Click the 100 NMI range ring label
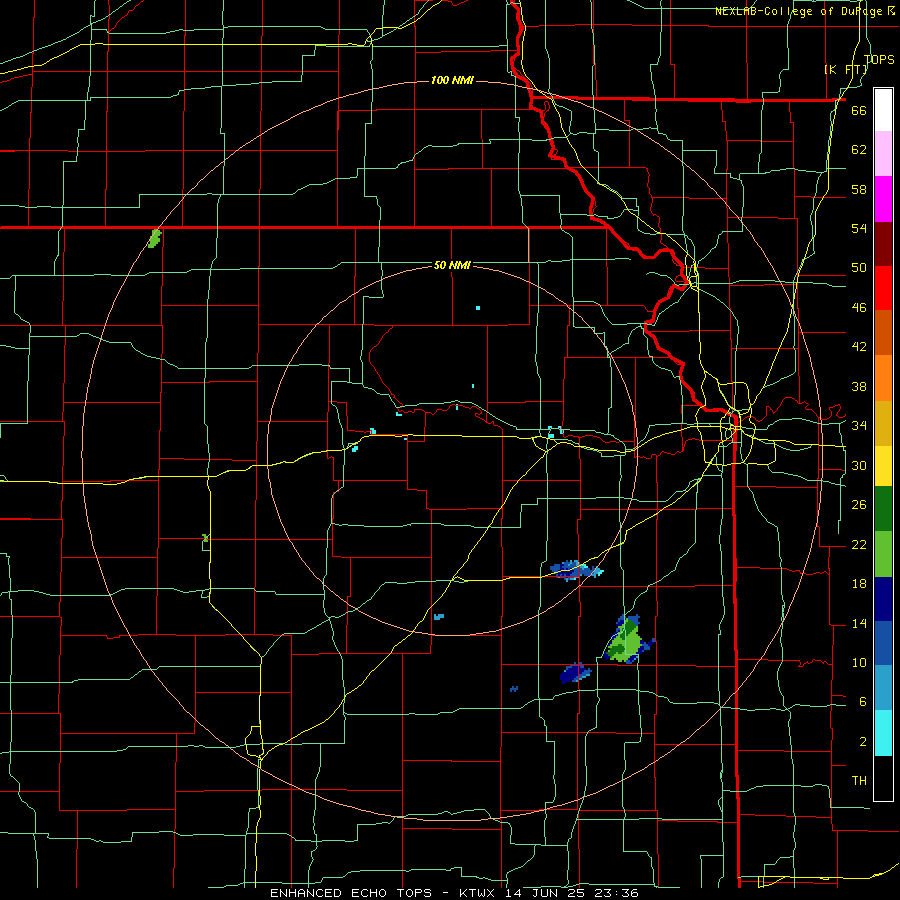The height and width of the screenshot is (900, 900). click(x=452, y=80)
